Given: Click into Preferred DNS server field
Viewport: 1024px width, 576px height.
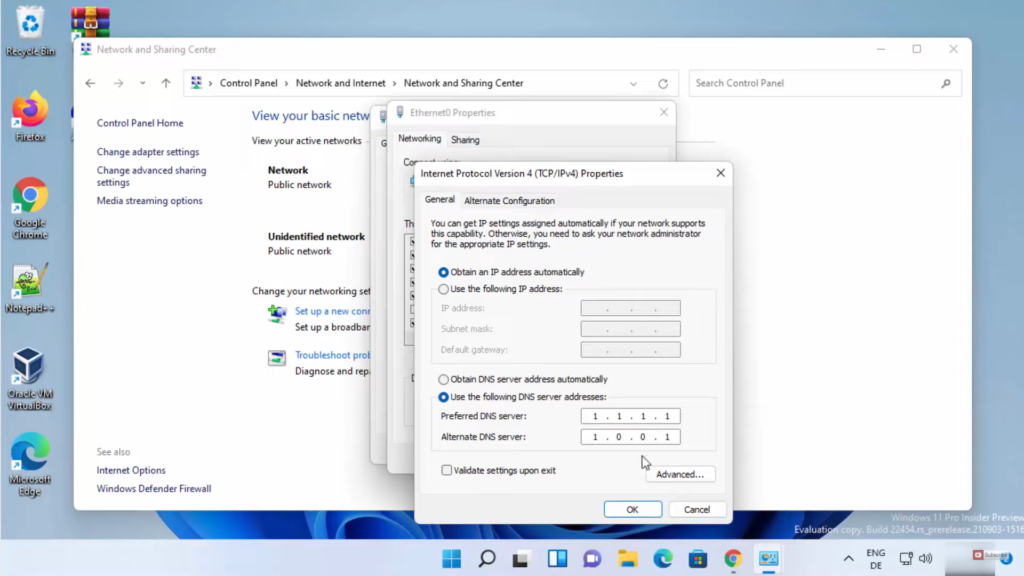Looking at the screenshot, I should click(630, 416).
